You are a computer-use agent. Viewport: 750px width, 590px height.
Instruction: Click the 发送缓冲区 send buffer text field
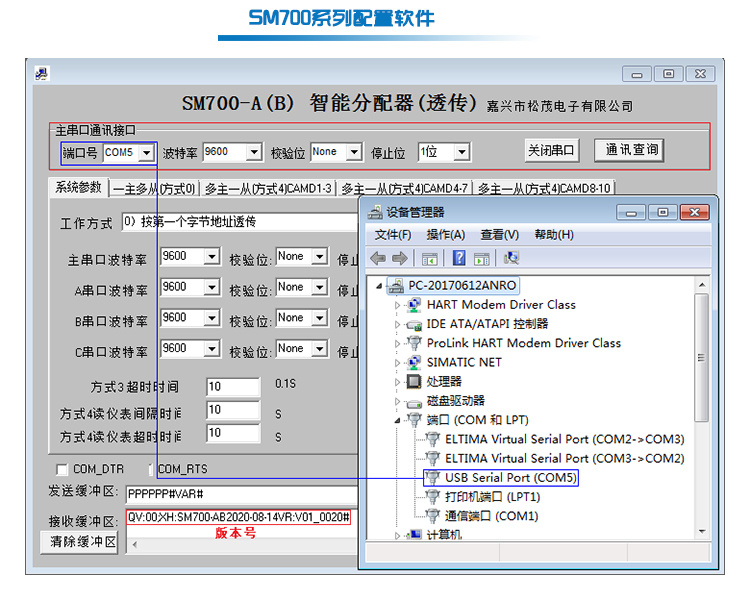(240, 494)
